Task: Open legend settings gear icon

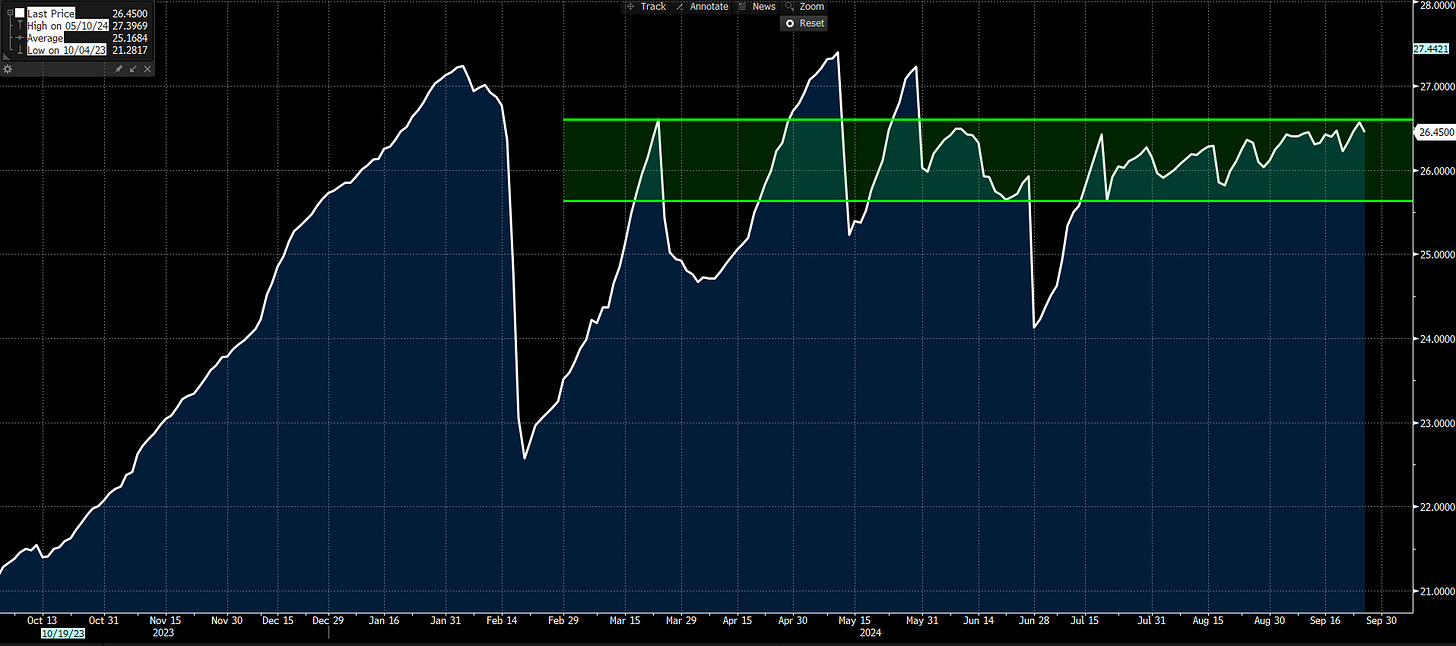Action: pyautogui.click(x=7, y=69)
